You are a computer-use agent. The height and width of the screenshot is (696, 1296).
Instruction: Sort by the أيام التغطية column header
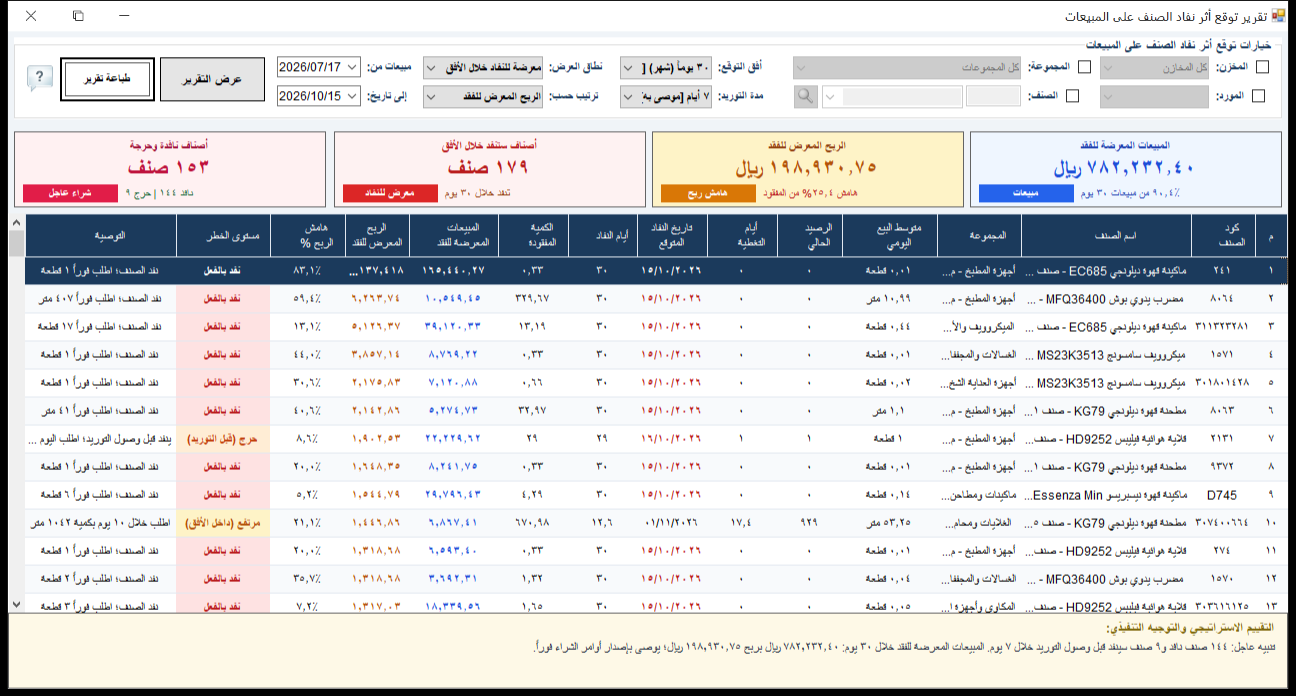coord(740,236)
